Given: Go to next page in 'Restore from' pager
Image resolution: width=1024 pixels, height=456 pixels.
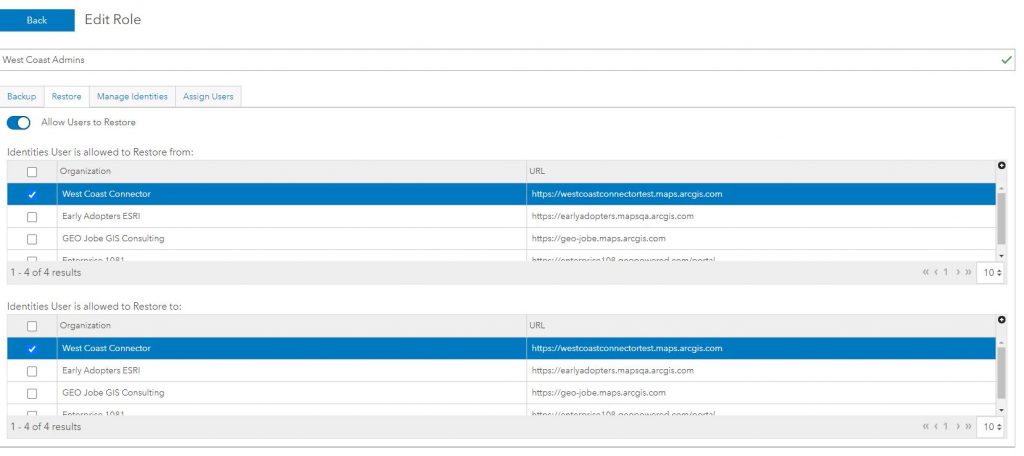Looking at the screenshot, I should click(957, 272).
